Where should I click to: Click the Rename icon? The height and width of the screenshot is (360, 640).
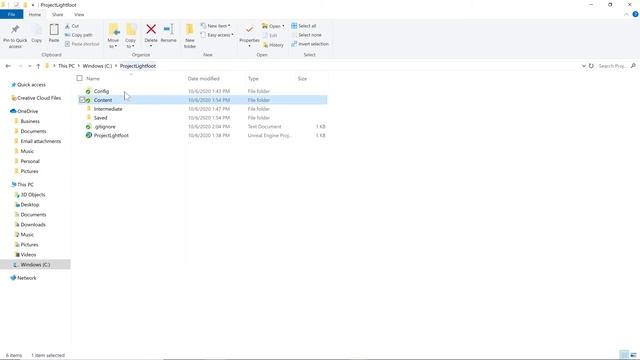[x=168, y=29]
